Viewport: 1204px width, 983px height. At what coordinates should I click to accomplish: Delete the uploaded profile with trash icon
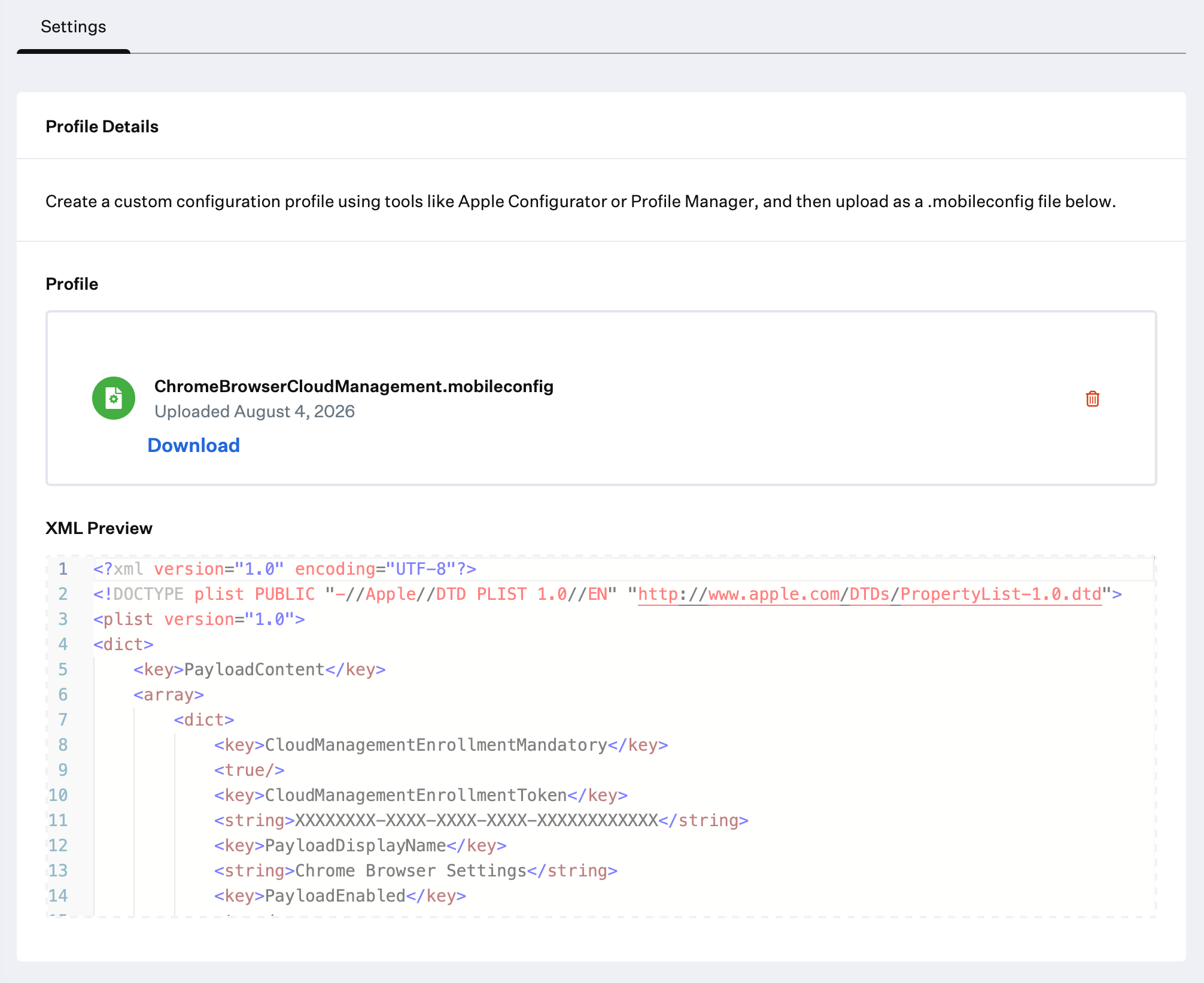[1092, 399]
